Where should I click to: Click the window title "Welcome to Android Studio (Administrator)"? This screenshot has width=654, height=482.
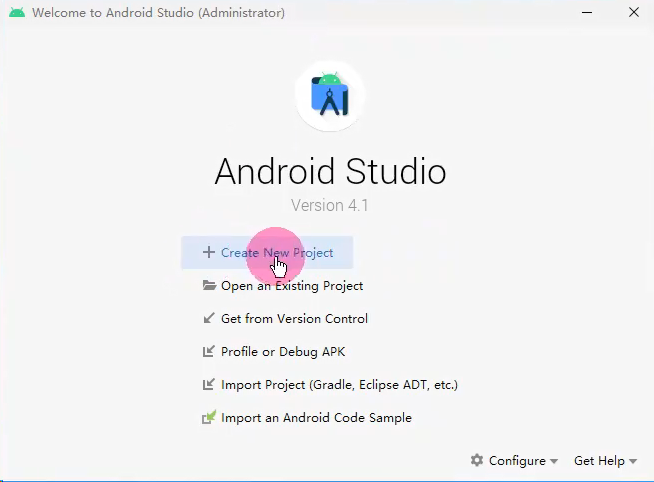coord(158,13)
